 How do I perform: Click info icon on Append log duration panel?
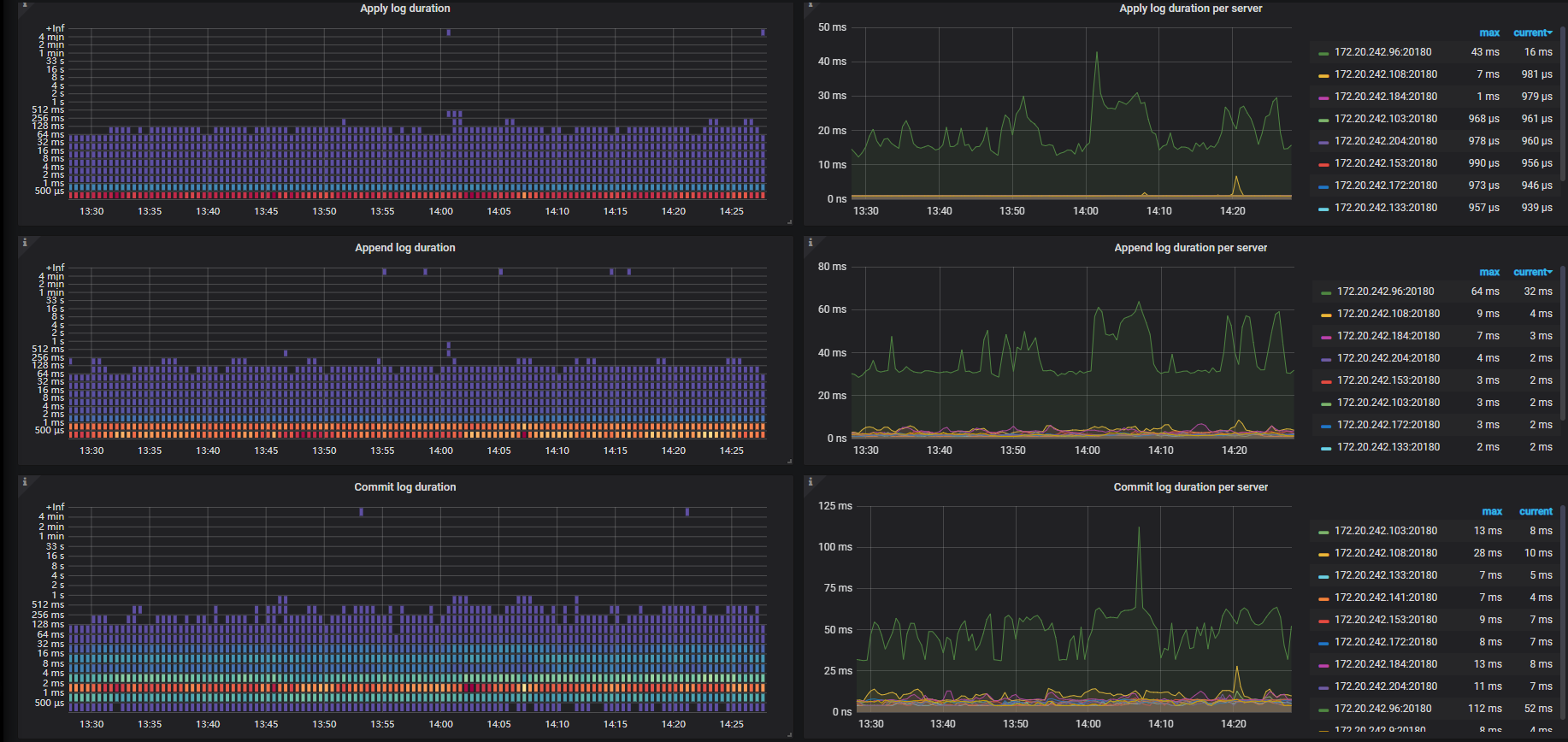(x=24, y=243)
